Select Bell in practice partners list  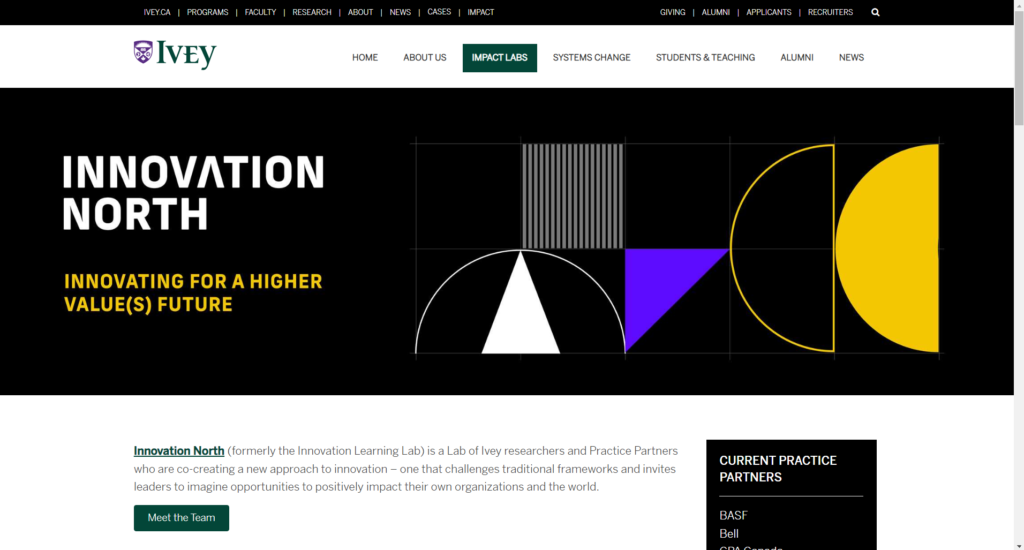(729, 534)
